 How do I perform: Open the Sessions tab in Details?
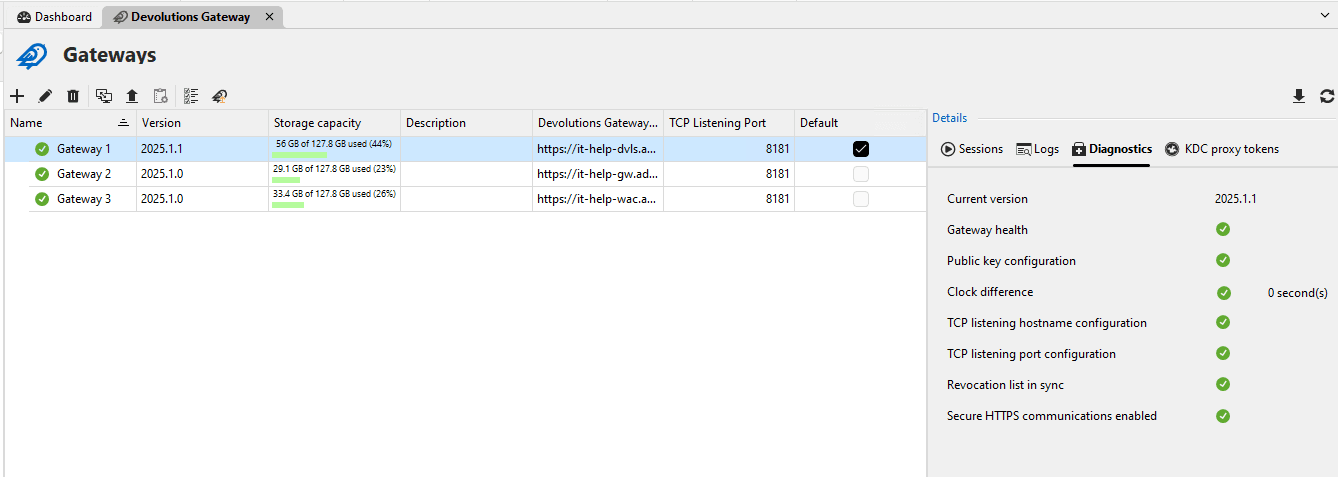coord(971,149)
